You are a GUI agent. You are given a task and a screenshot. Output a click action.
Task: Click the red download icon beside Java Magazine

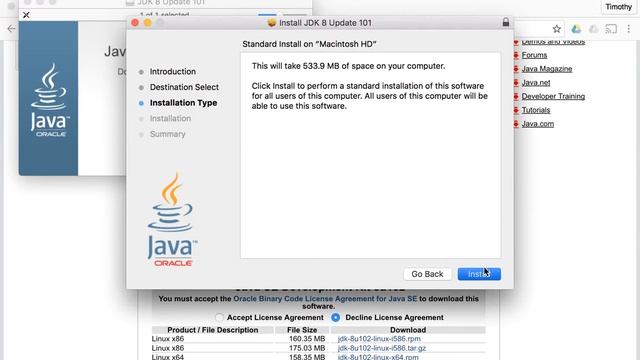point(516,69)
